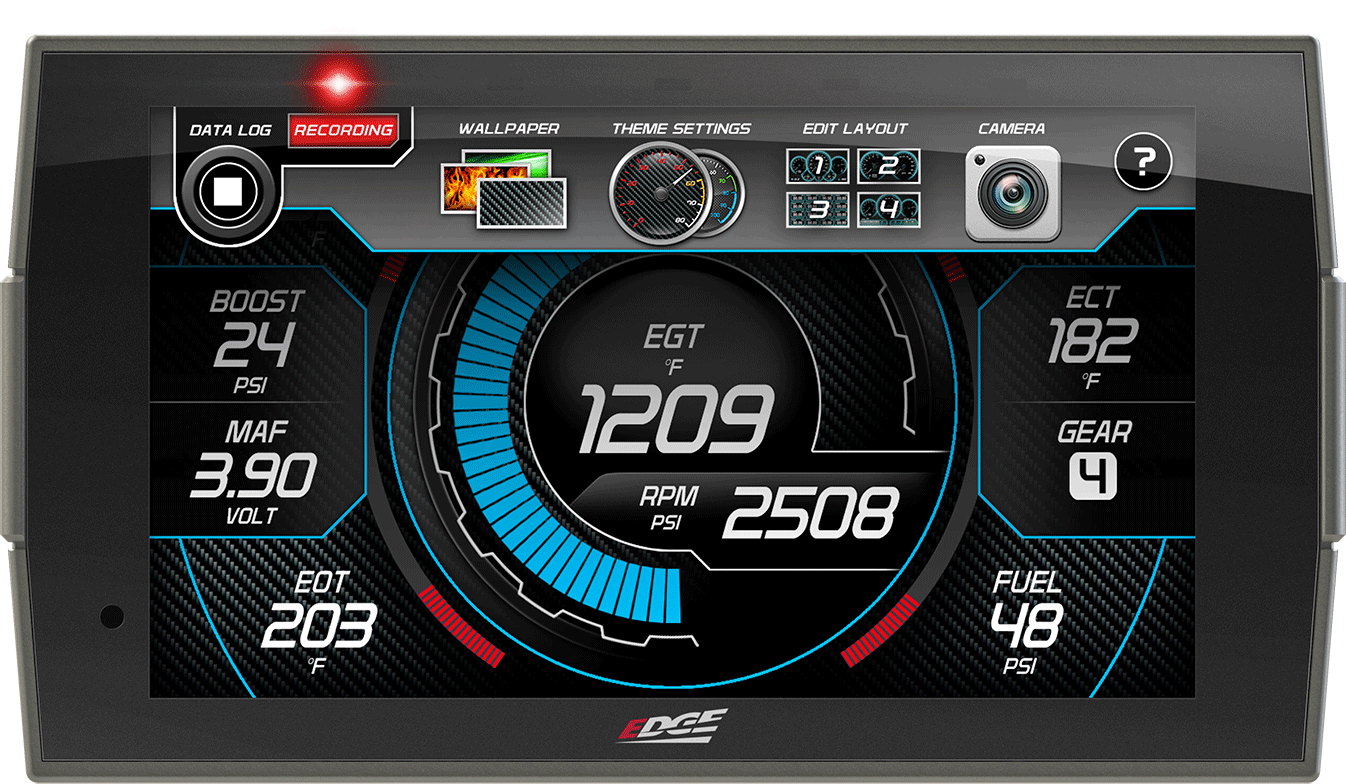Click the red RECORDING banner
This screenshot has width=1346, height=784.
pos(345,130)
